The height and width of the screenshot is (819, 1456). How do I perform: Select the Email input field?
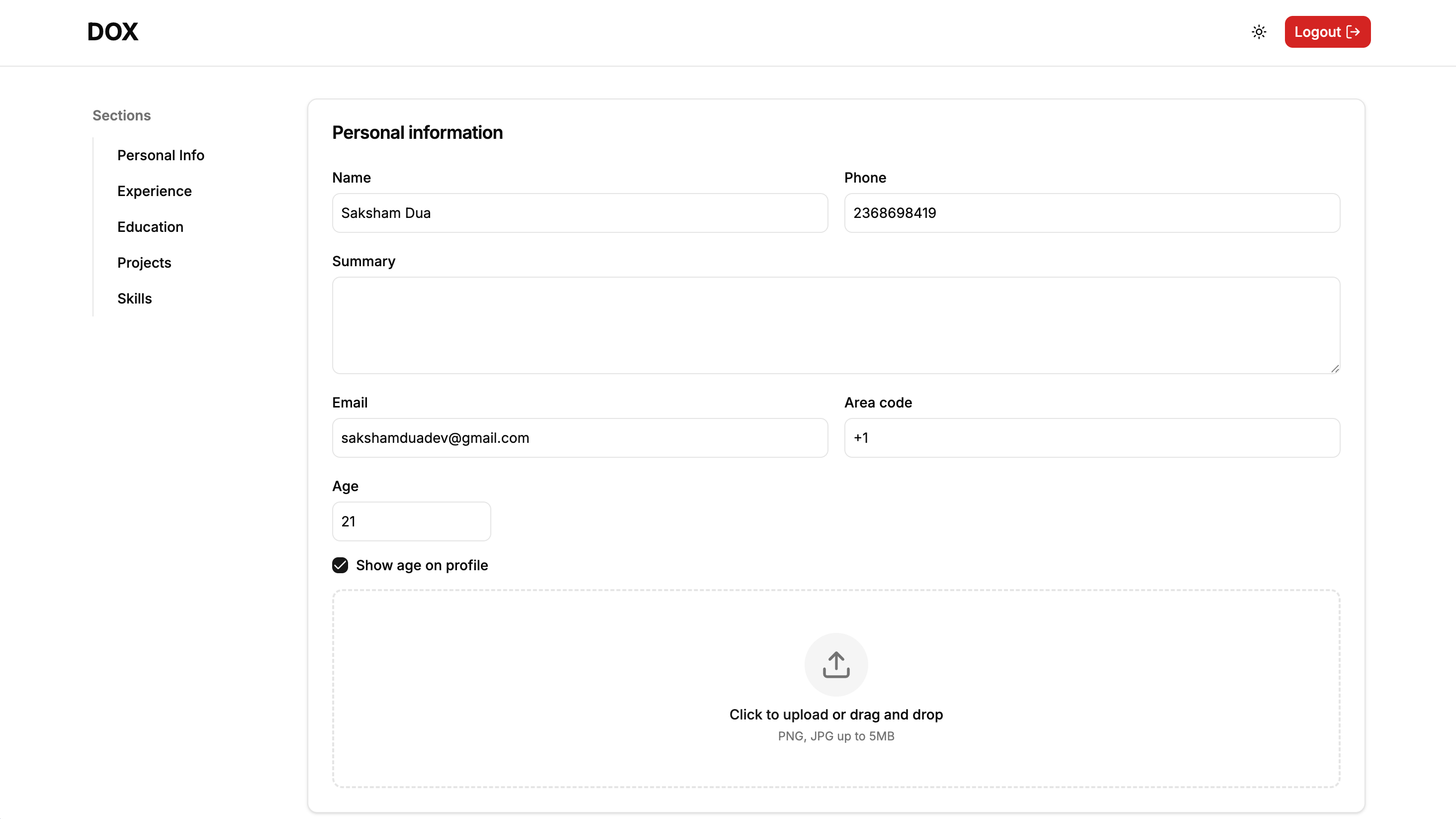[x=580, y=438]
